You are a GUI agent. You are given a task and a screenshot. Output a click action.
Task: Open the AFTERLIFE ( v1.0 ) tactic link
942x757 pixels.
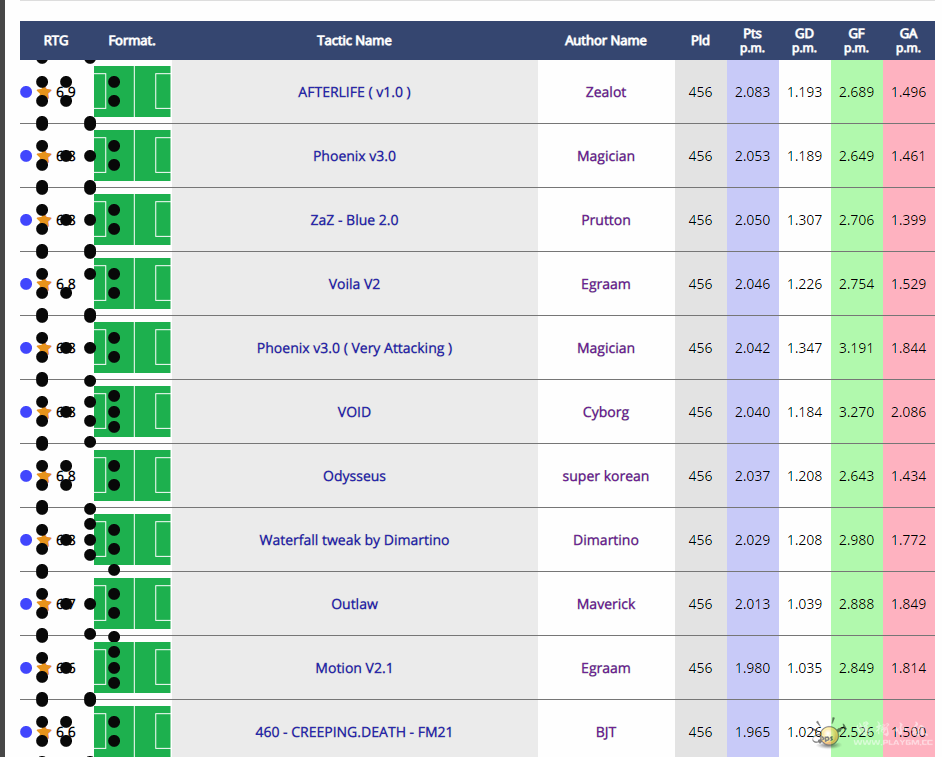(x=354, y=92)
